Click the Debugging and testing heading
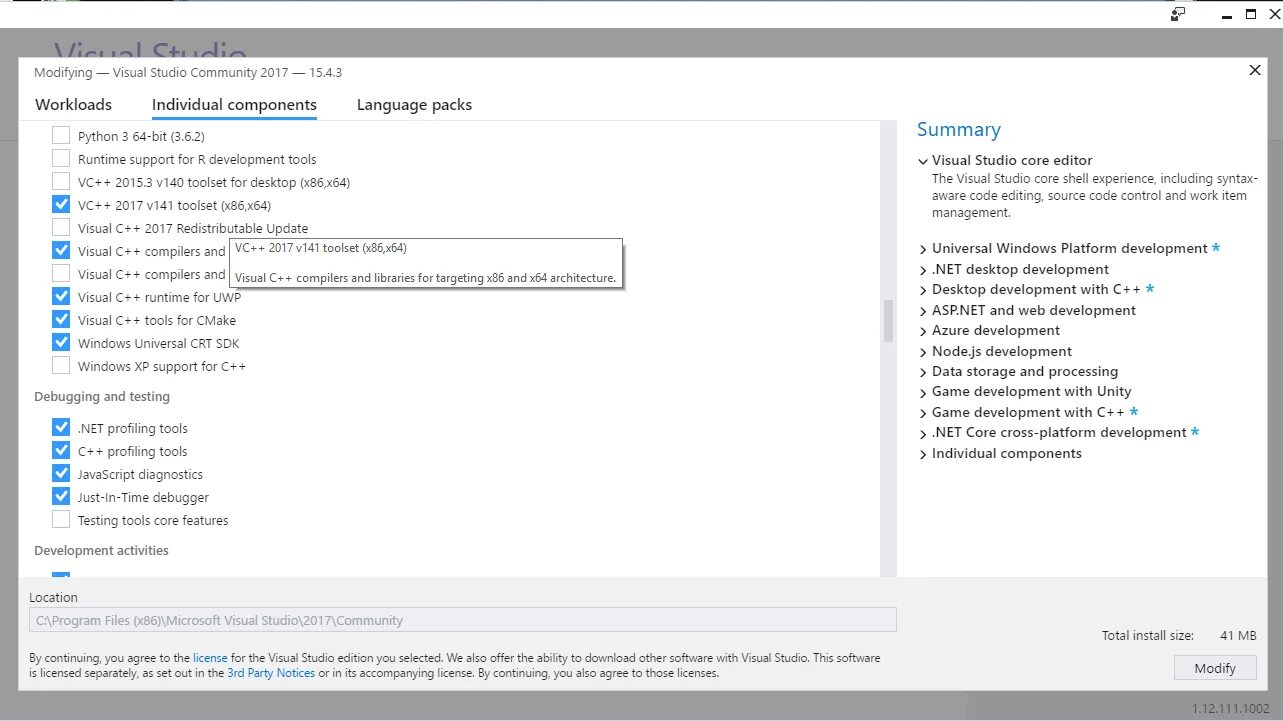This screenshot has width=1283, height=721. 102,397
